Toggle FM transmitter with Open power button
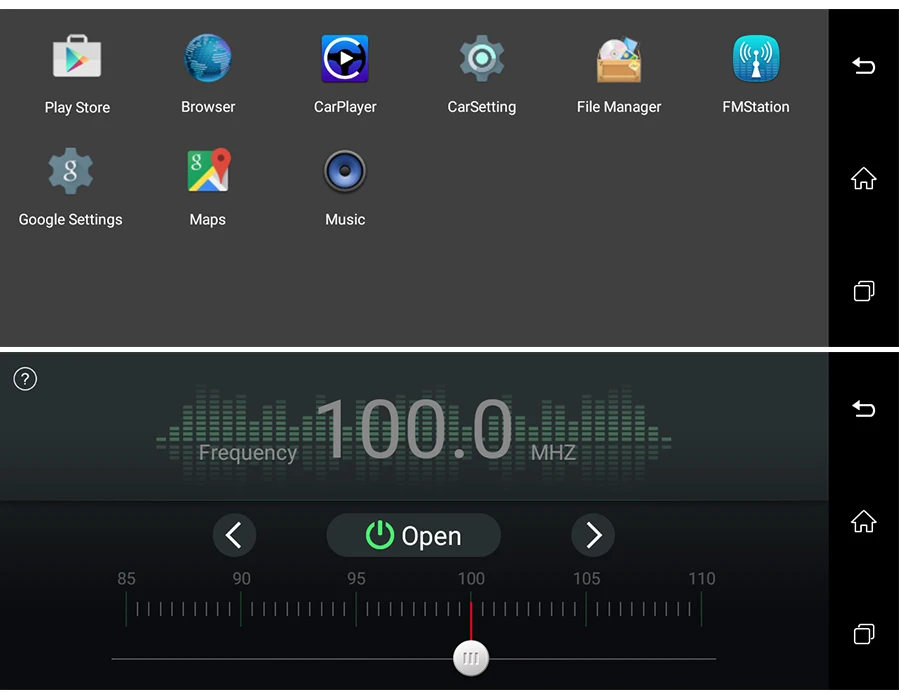This screenshot has width=899, height=694. (x=413, y=535)
